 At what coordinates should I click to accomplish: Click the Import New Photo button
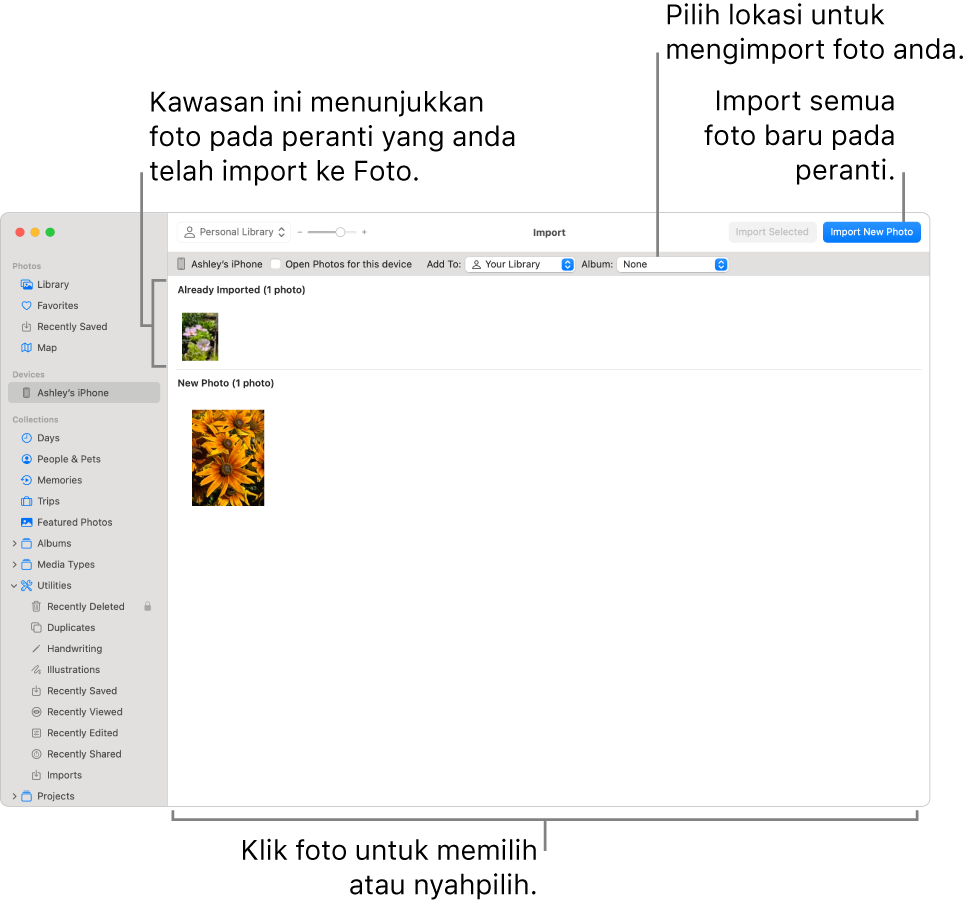(x=872, y=232)
